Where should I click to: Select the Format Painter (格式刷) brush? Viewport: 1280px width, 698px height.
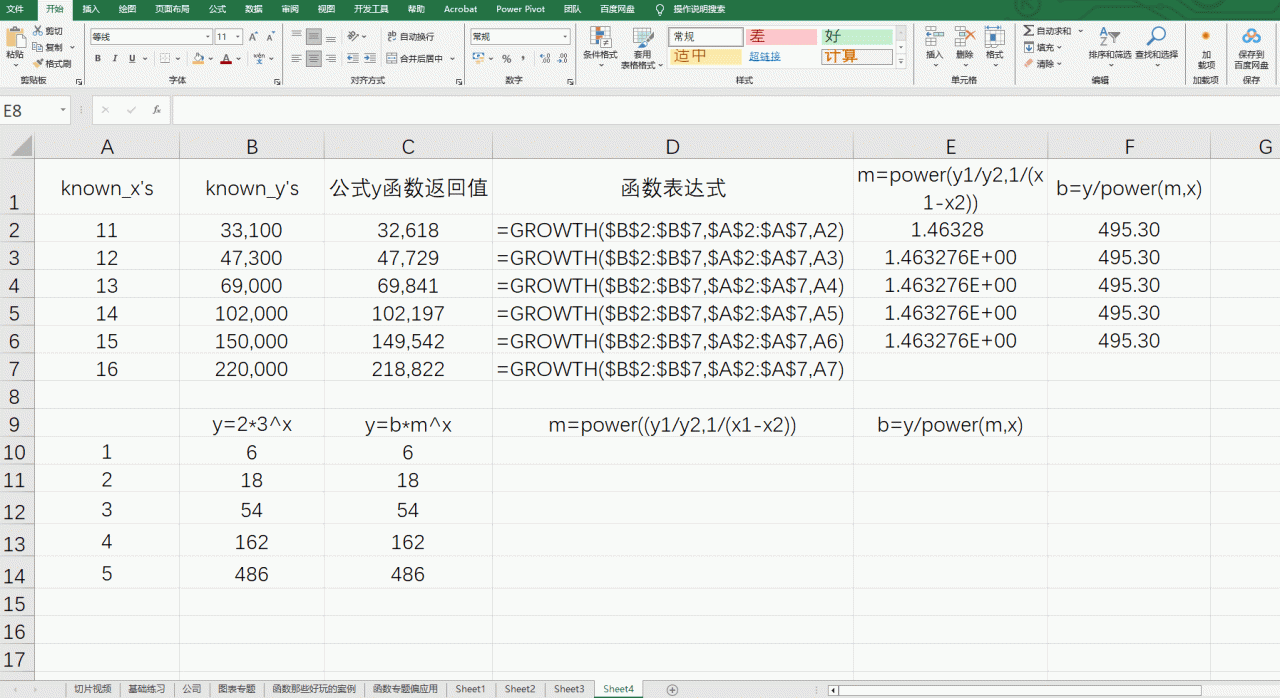point(38,63)
